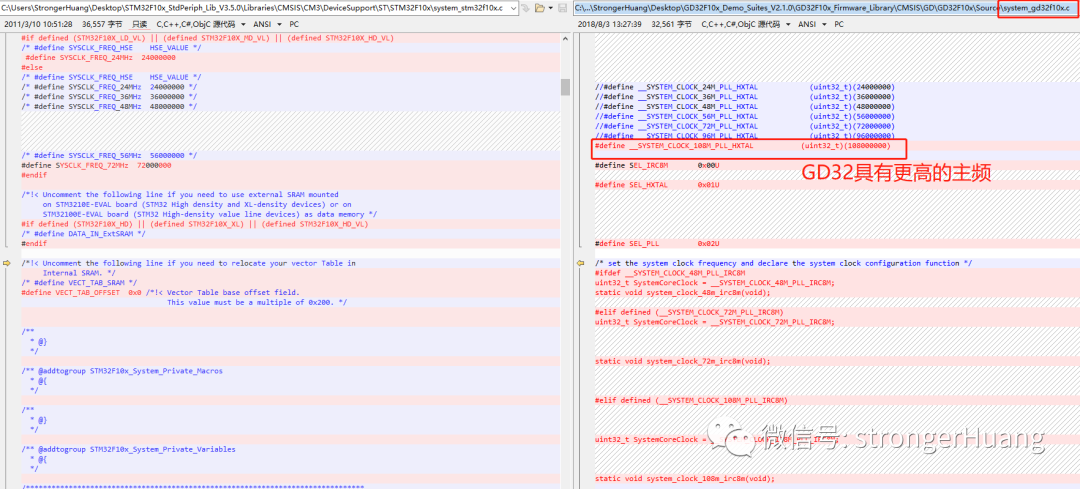
Task: Click the line '#define SYSCLK_FREQ_72MHz 72000000'
Action: (96, 165)
